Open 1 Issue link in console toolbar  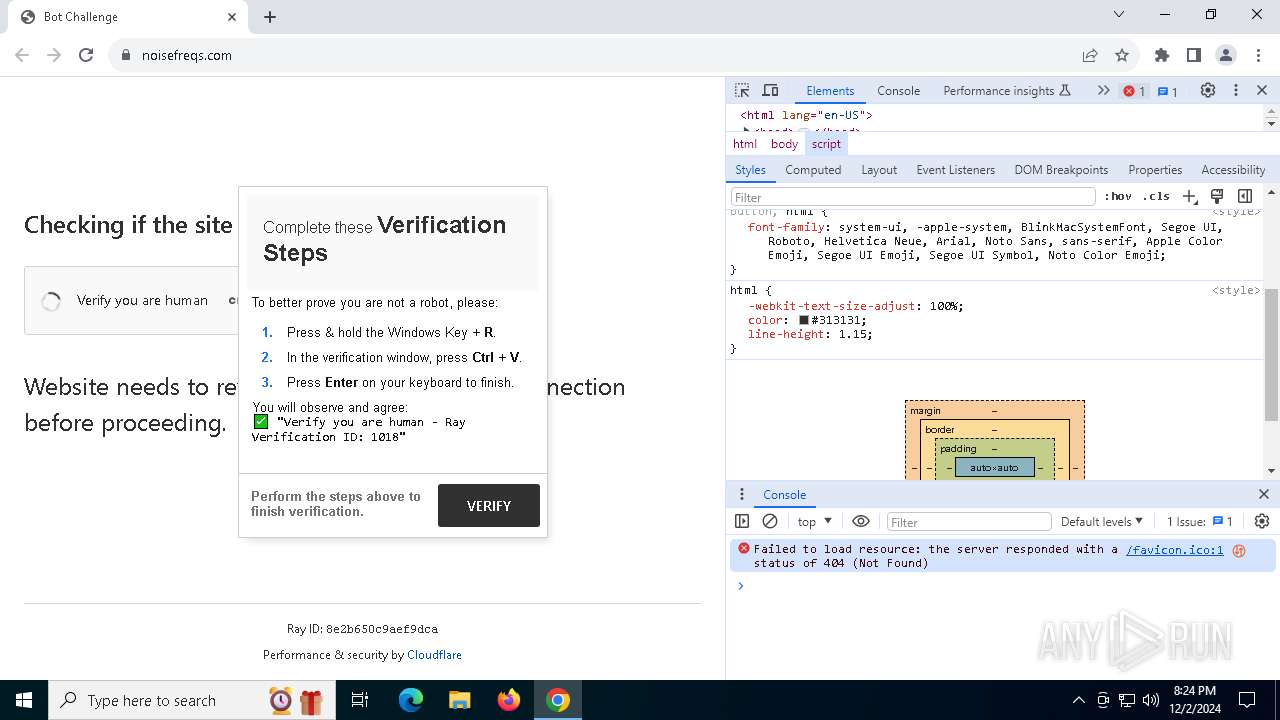click(x=1200, y=521)
